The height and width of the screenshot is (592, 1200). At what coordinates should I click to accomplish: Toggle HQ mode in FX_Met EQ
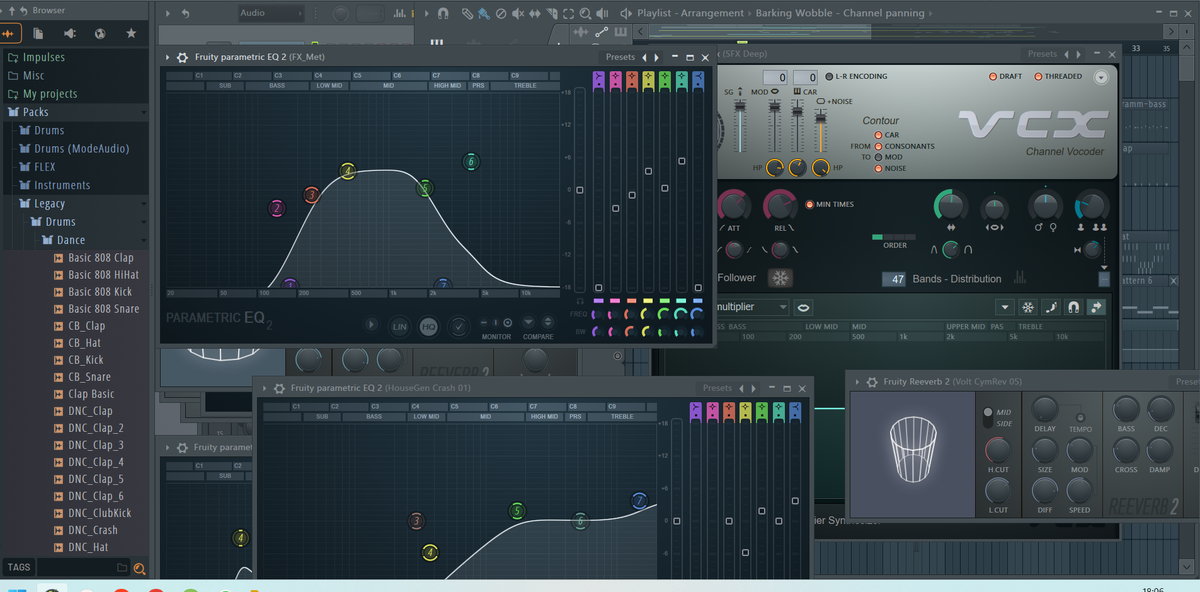click(429, 326)
